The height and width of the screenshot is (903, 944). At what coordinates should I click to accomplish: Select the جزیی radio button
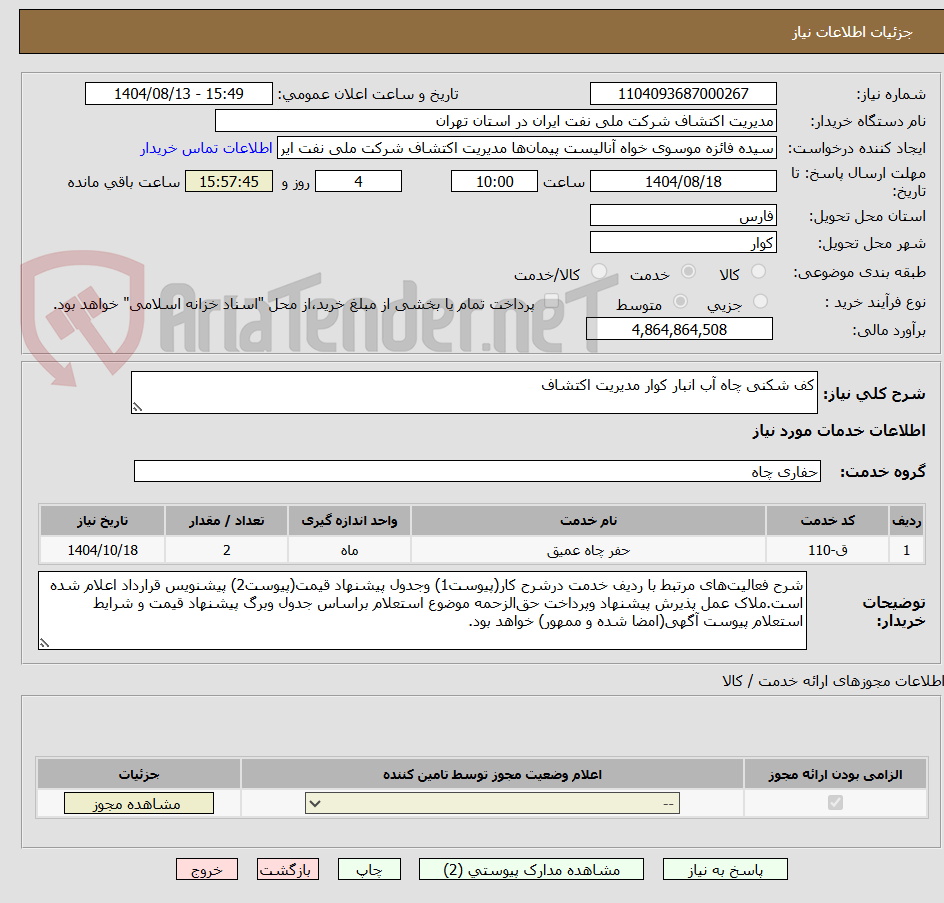[x=759, y=302]
